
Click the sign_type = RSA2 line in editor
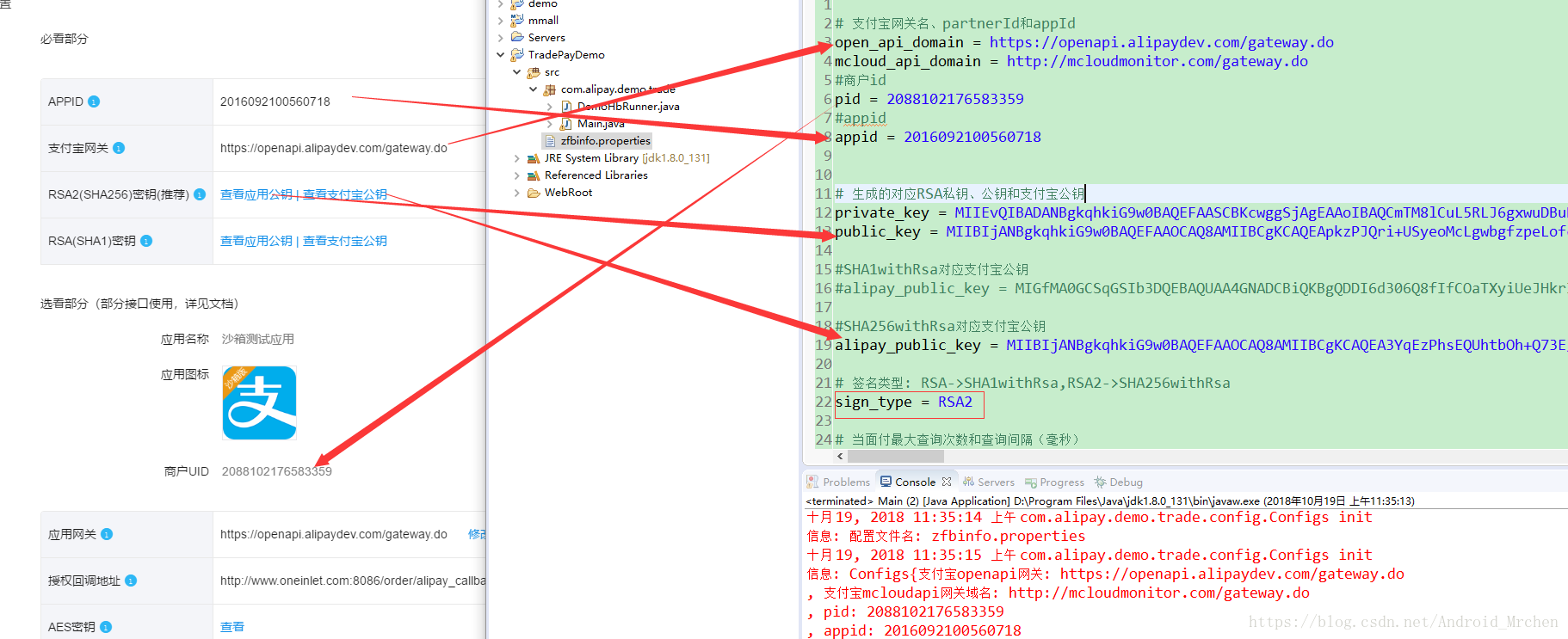coord(904,402)
